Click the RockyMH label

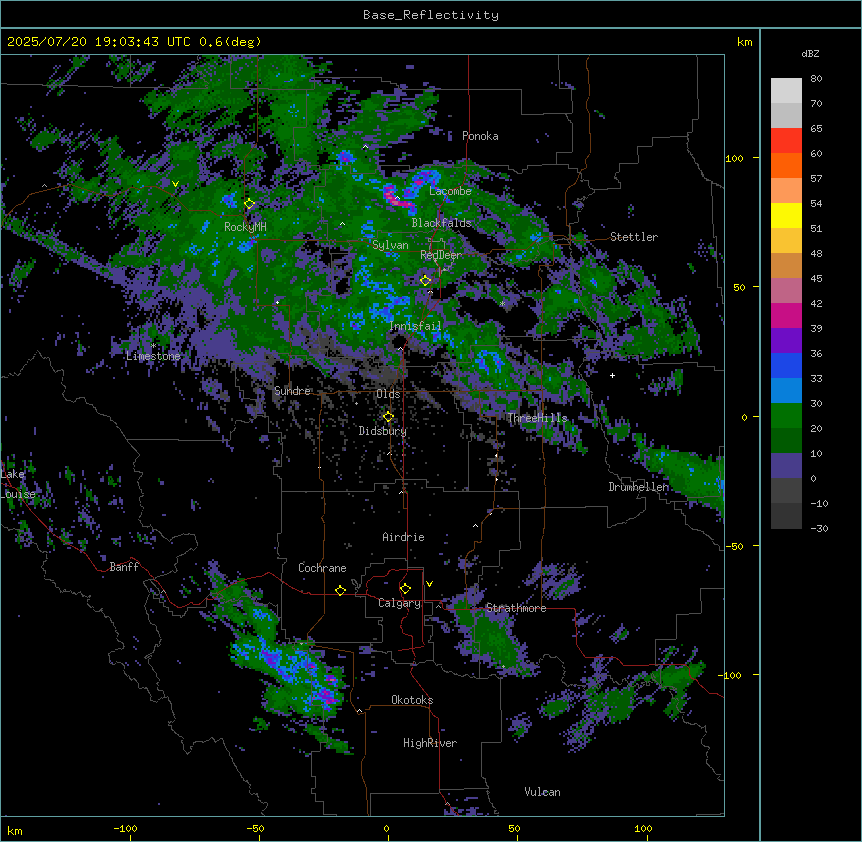pos(245,227)
